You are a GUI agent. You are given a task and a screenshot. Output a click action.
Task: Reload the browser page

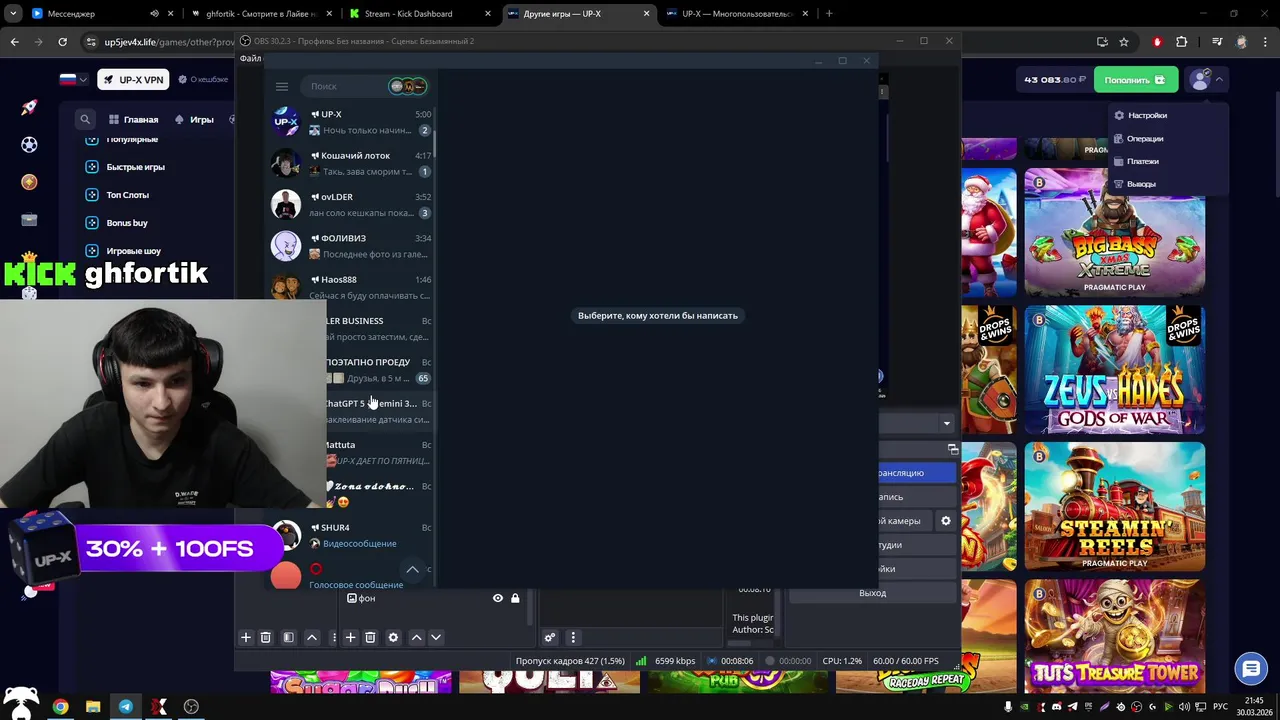[x=62, y=42]
